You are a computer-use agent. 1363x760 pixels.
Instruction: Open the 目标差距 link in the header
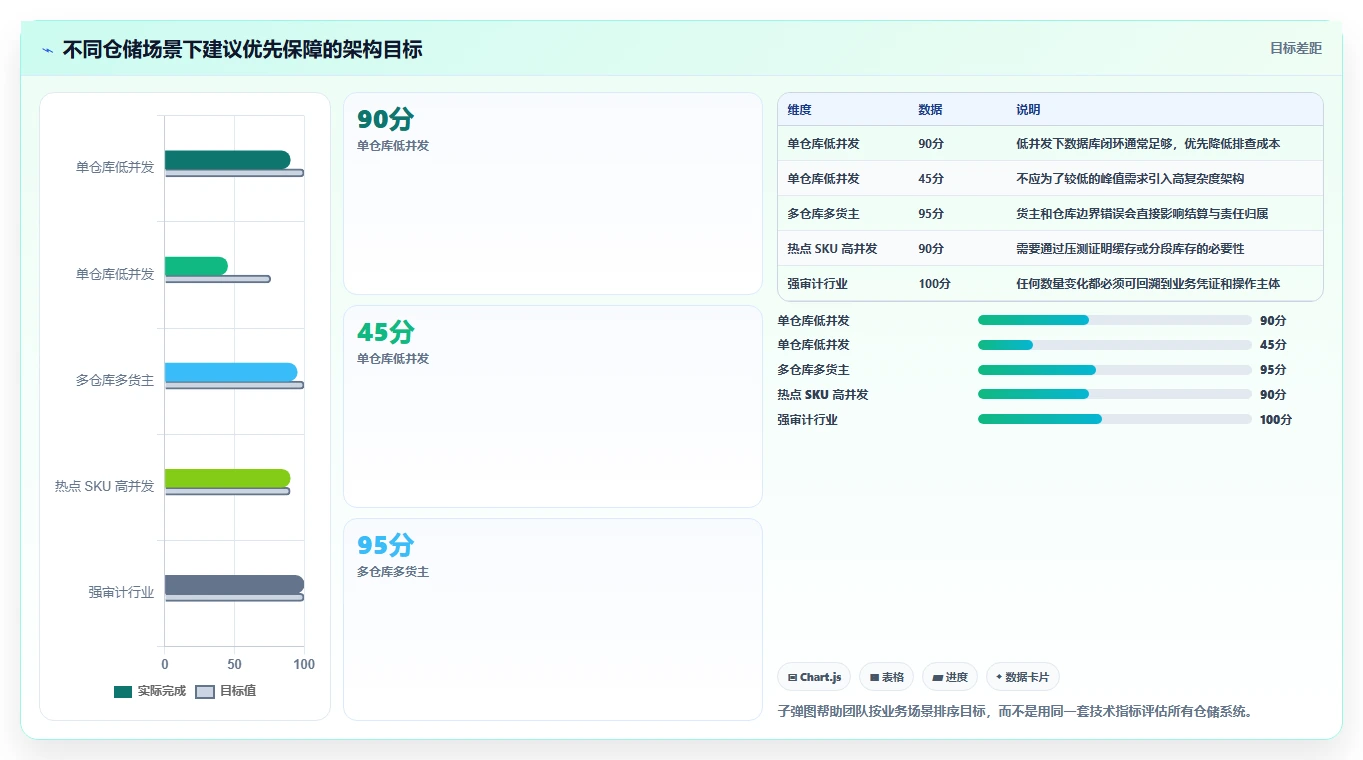1295,48
